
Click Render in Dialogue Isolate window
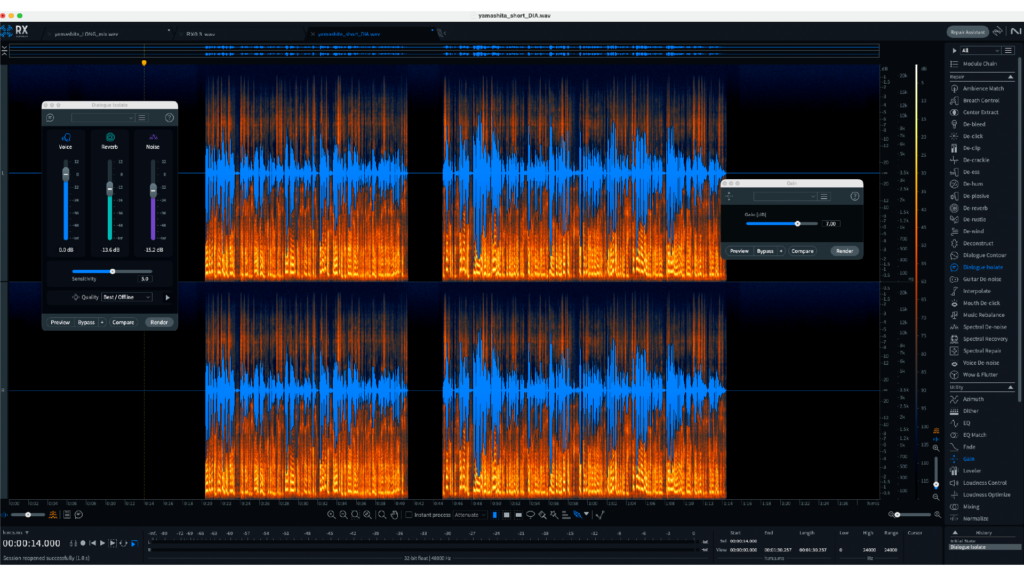tap(159, 322)
